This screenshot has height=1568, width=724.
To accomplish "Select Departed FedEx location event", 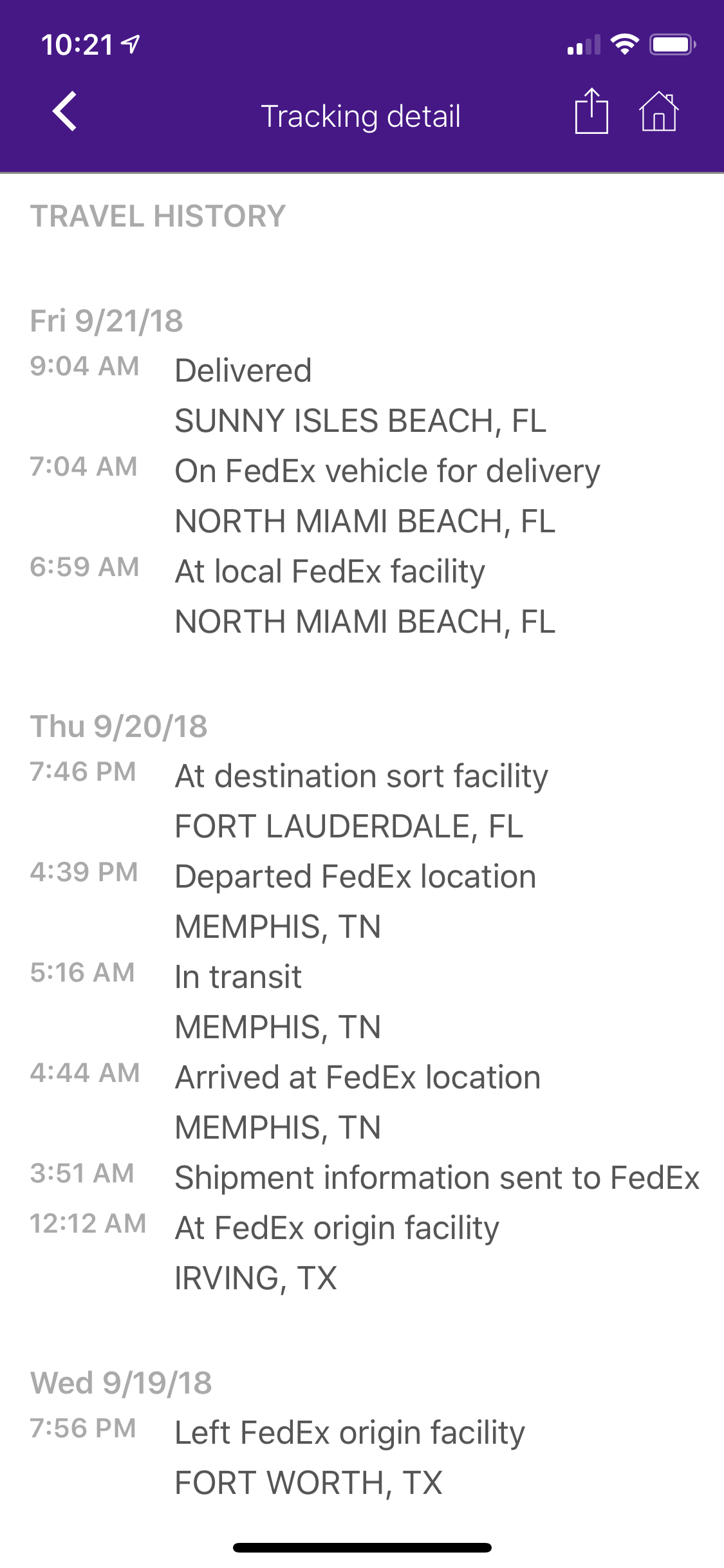I will 362,901.
